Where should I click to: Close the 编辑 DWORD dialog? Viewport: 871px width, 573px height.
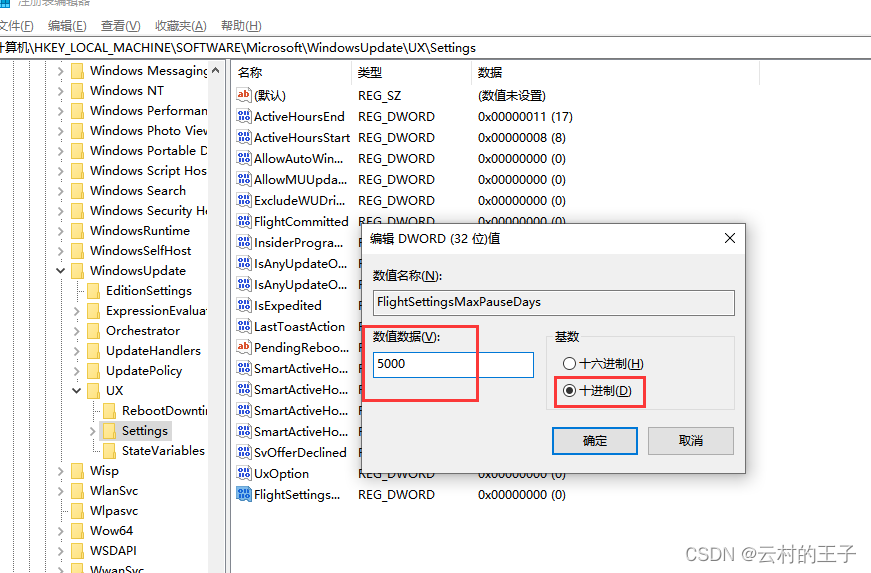point(730,238)
